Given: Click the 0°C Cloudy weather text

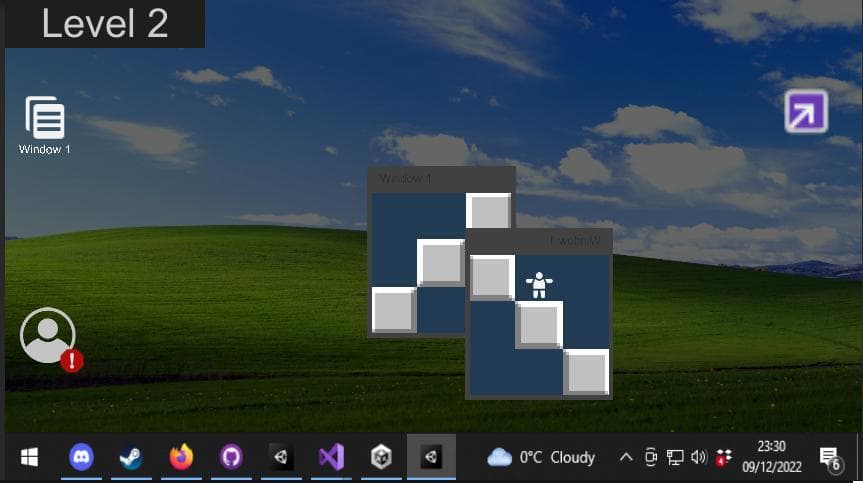Looking at the screenshot, I should click(x=557, y=458).
